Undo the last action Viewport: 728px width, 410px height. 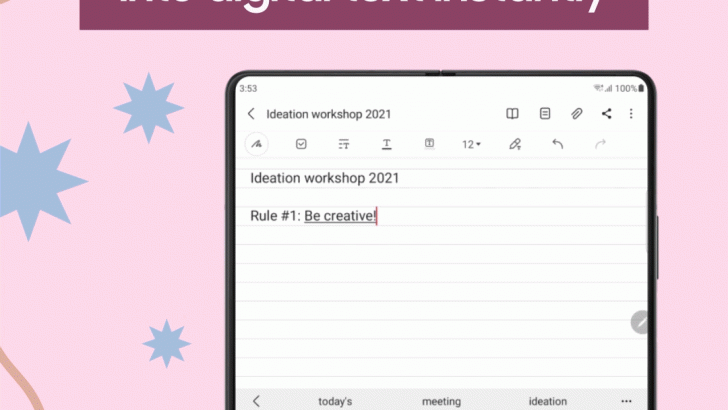click(558, 144)
